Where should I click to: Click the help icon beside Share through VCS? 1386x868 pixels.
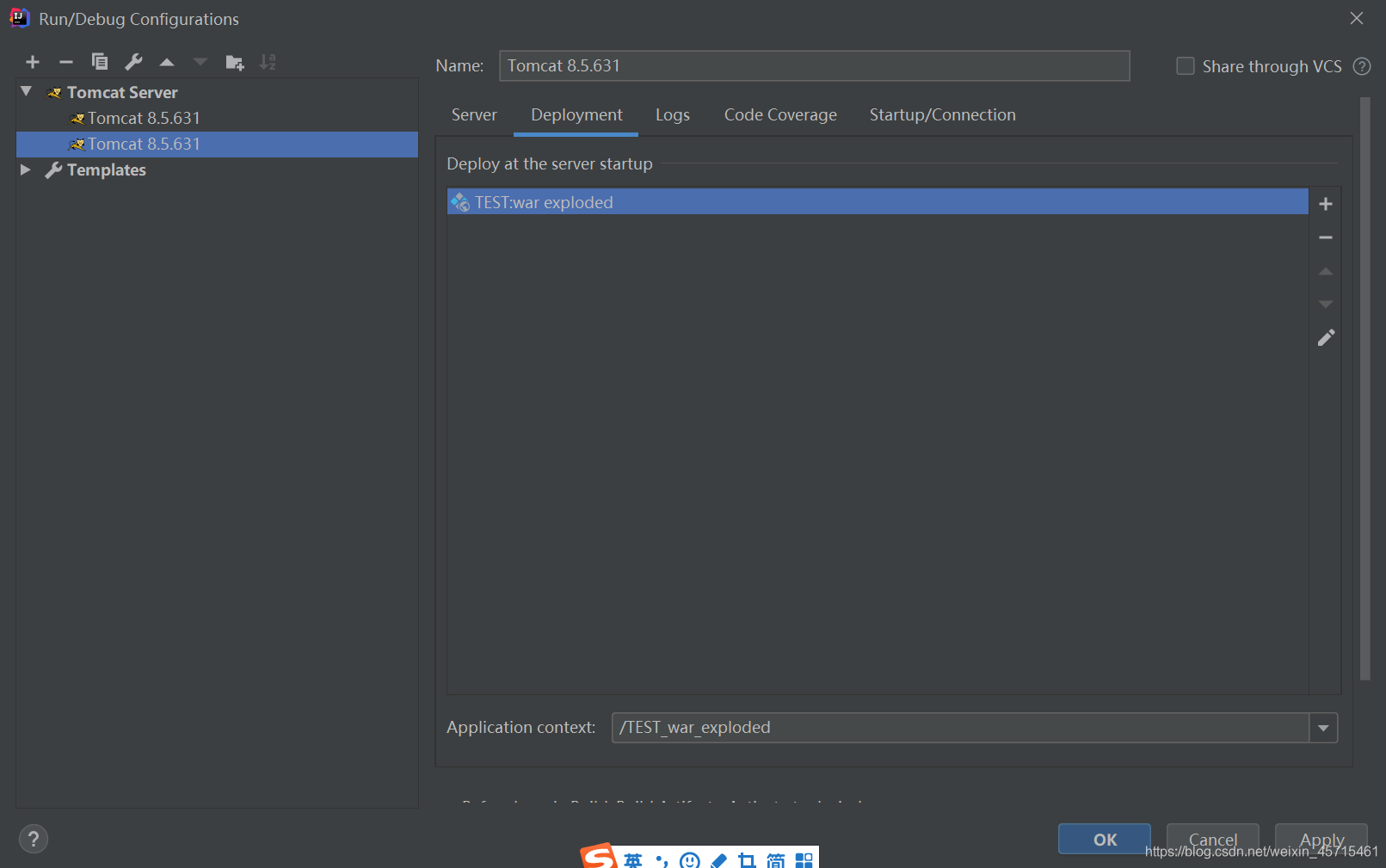point(1362,66)
